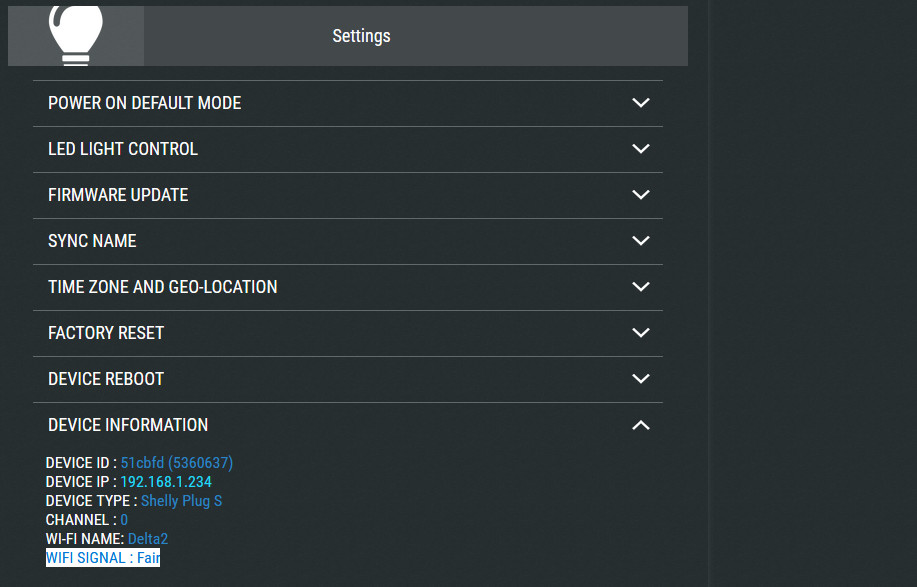
Task: Open Firmware Update via its down arrow
Action: 641,195
